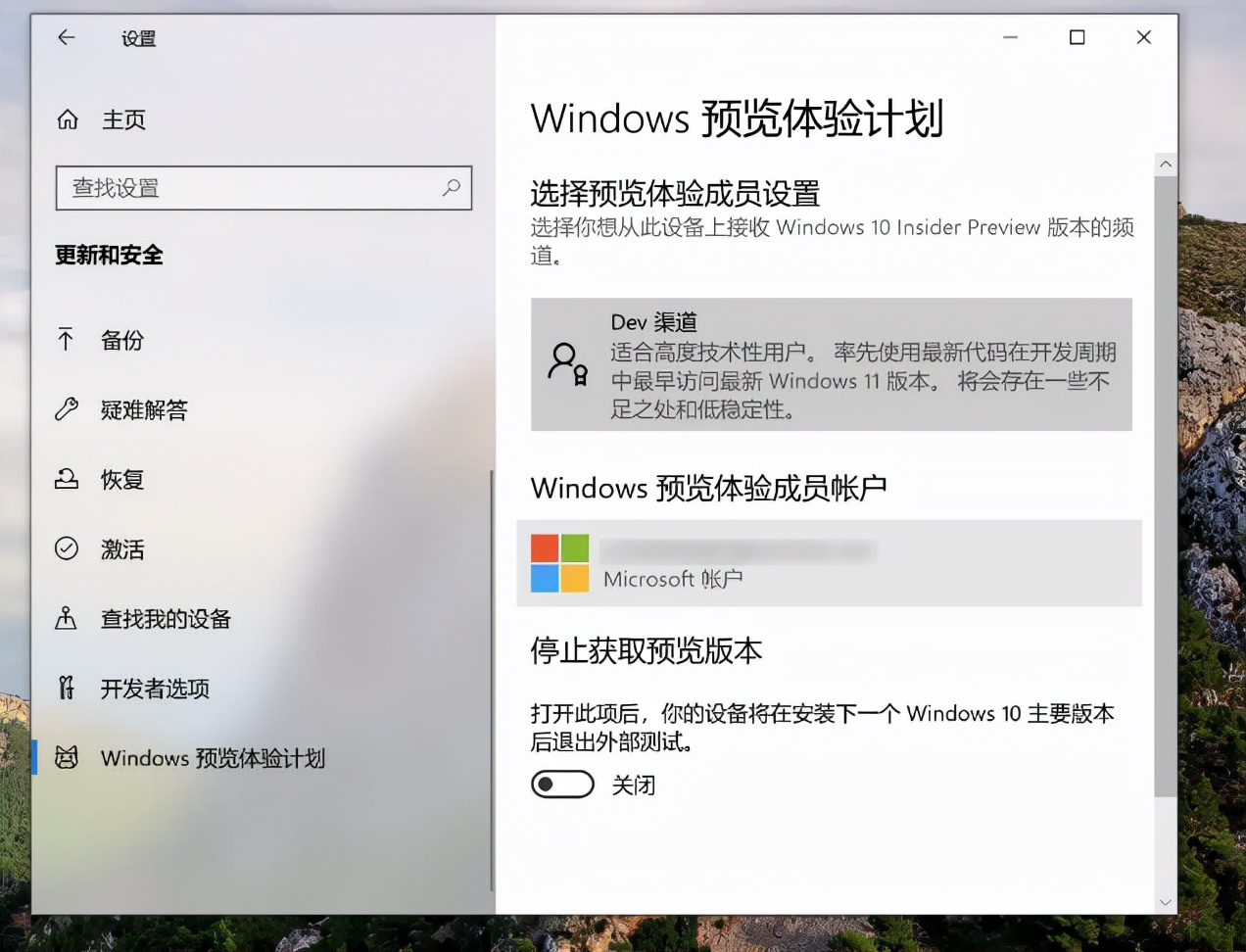
Task: Open the Dev 渠道 channel selector
Action: click(x=832, y=364)
